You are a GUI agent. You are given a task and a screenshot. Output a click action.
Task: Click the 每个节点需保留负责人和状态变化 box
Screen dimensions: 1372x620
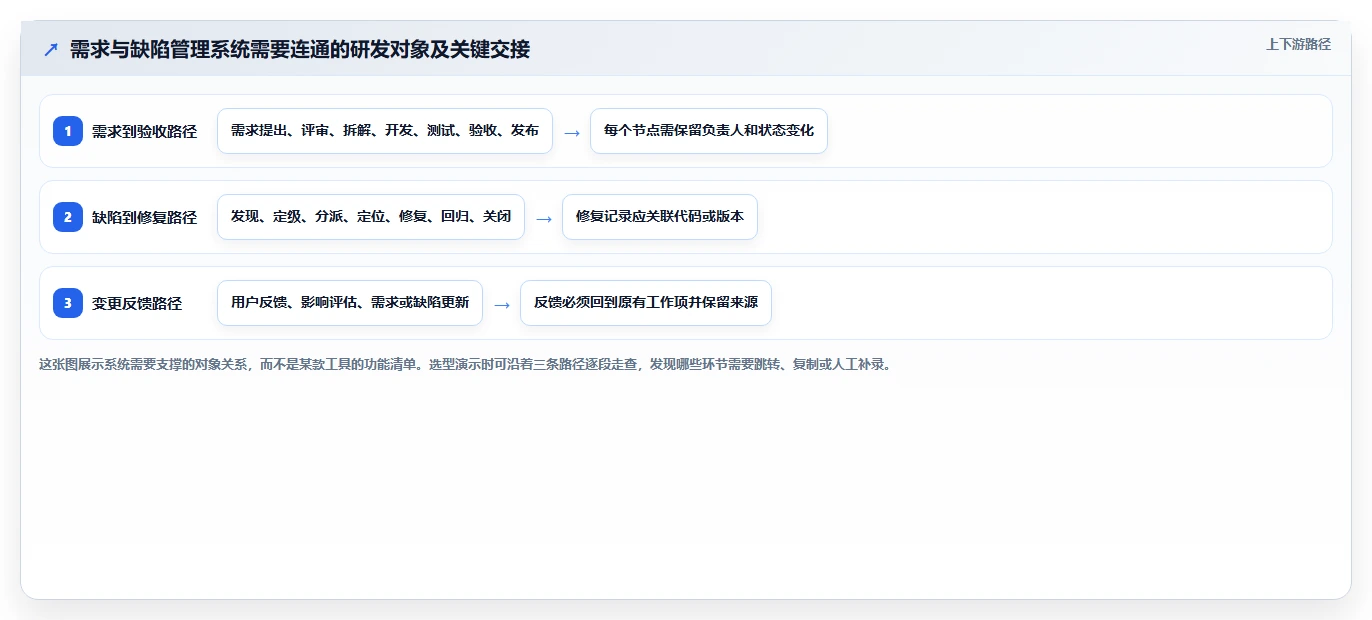(709, 131)
